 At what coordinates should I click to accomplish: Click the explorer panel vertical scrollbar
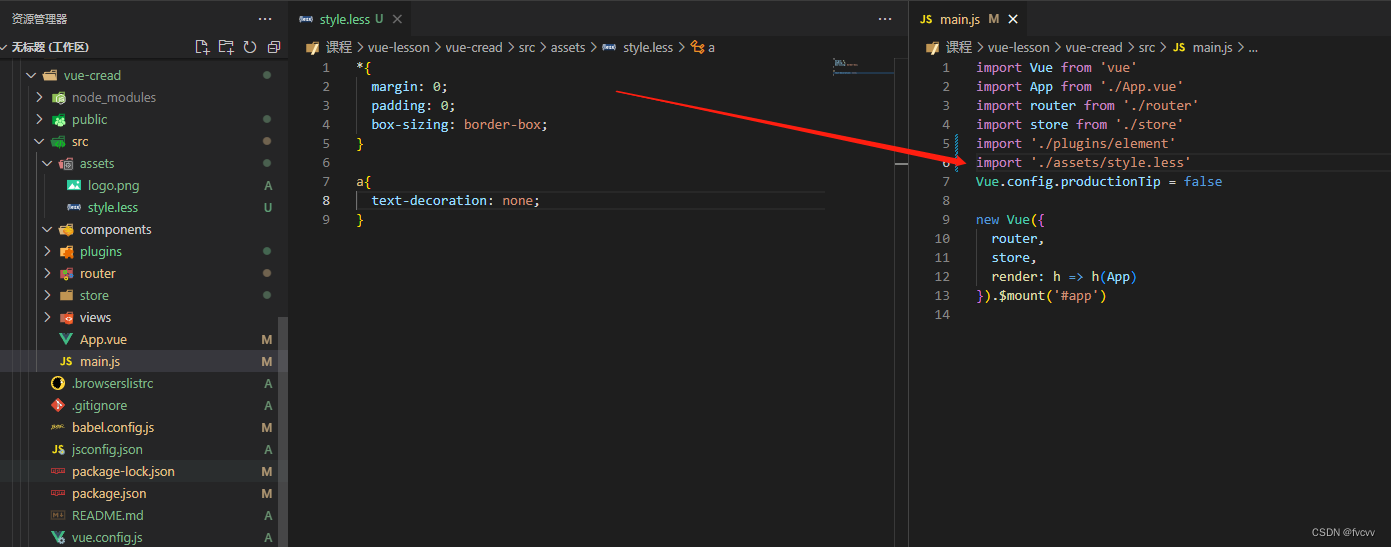pos(283,432)
